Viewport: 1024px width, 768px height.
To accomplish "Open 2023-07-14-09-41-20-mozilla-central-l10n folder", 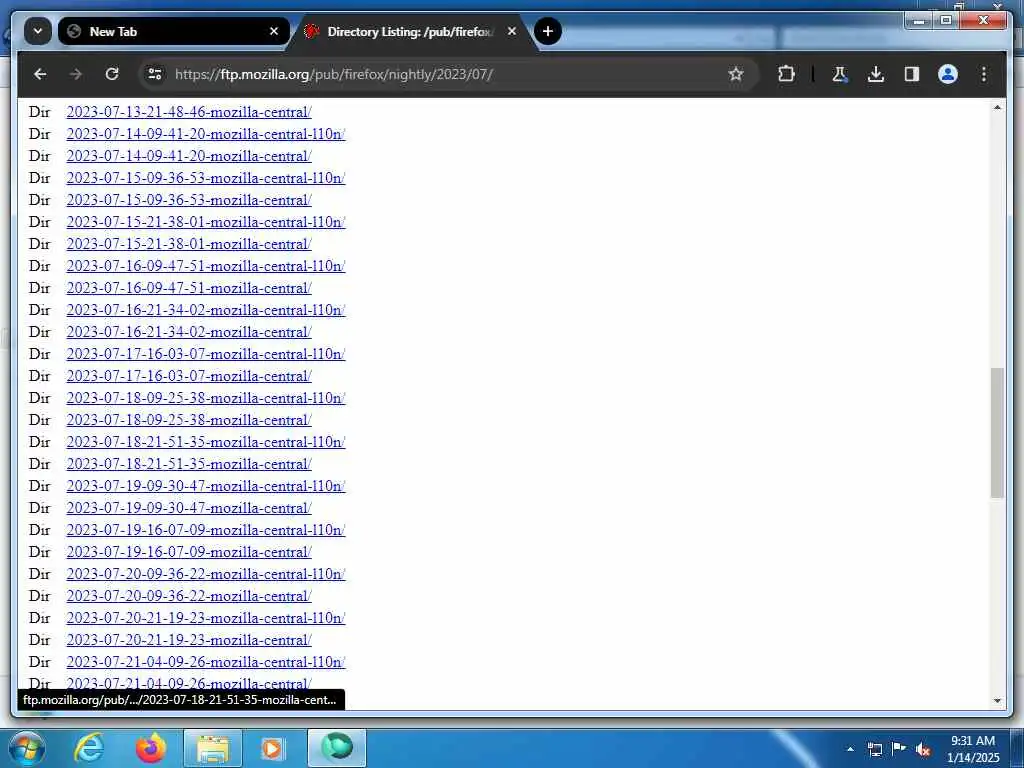I will point(206,134).
